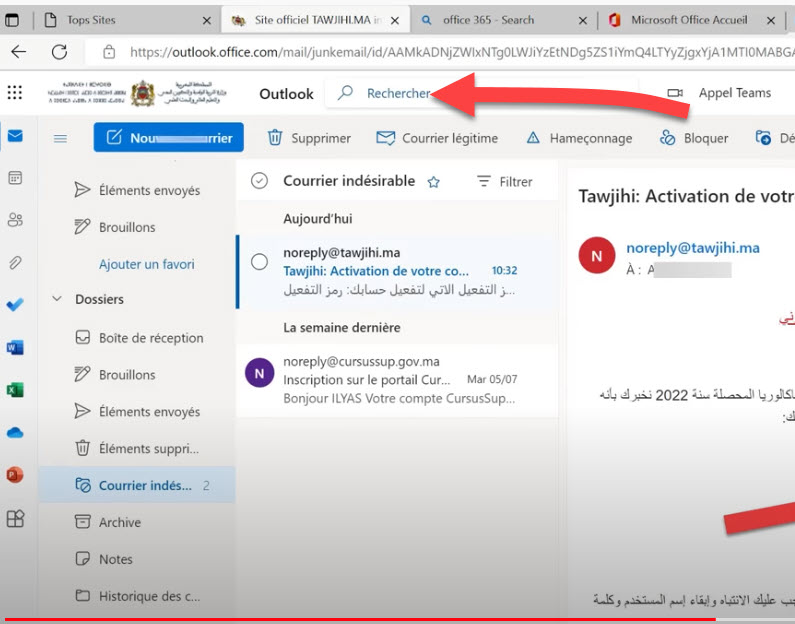The height and width of the screenshot is (624, 795).
Task: Open Éléments envoyés under Dossiers
Action: (137, 412)
